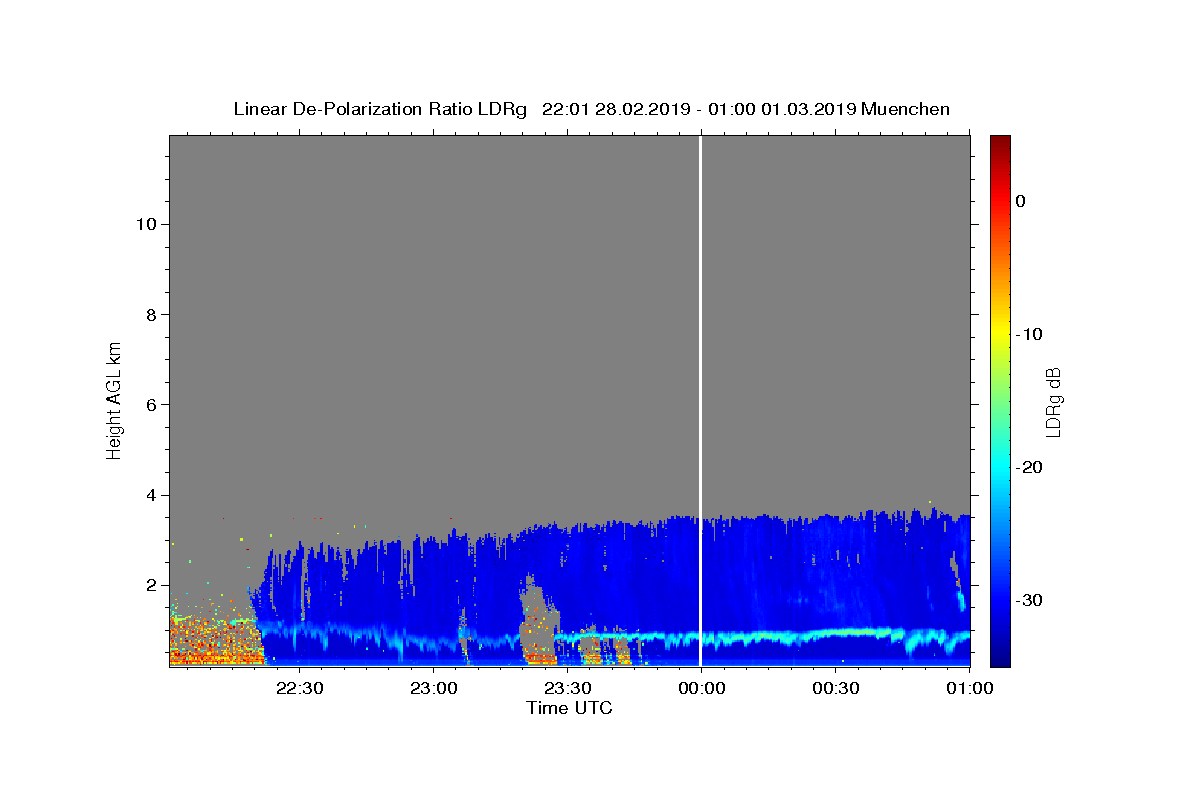
Task: Click the colorbar value -30
Action: pyautogui.click(x=1031, y=600)
